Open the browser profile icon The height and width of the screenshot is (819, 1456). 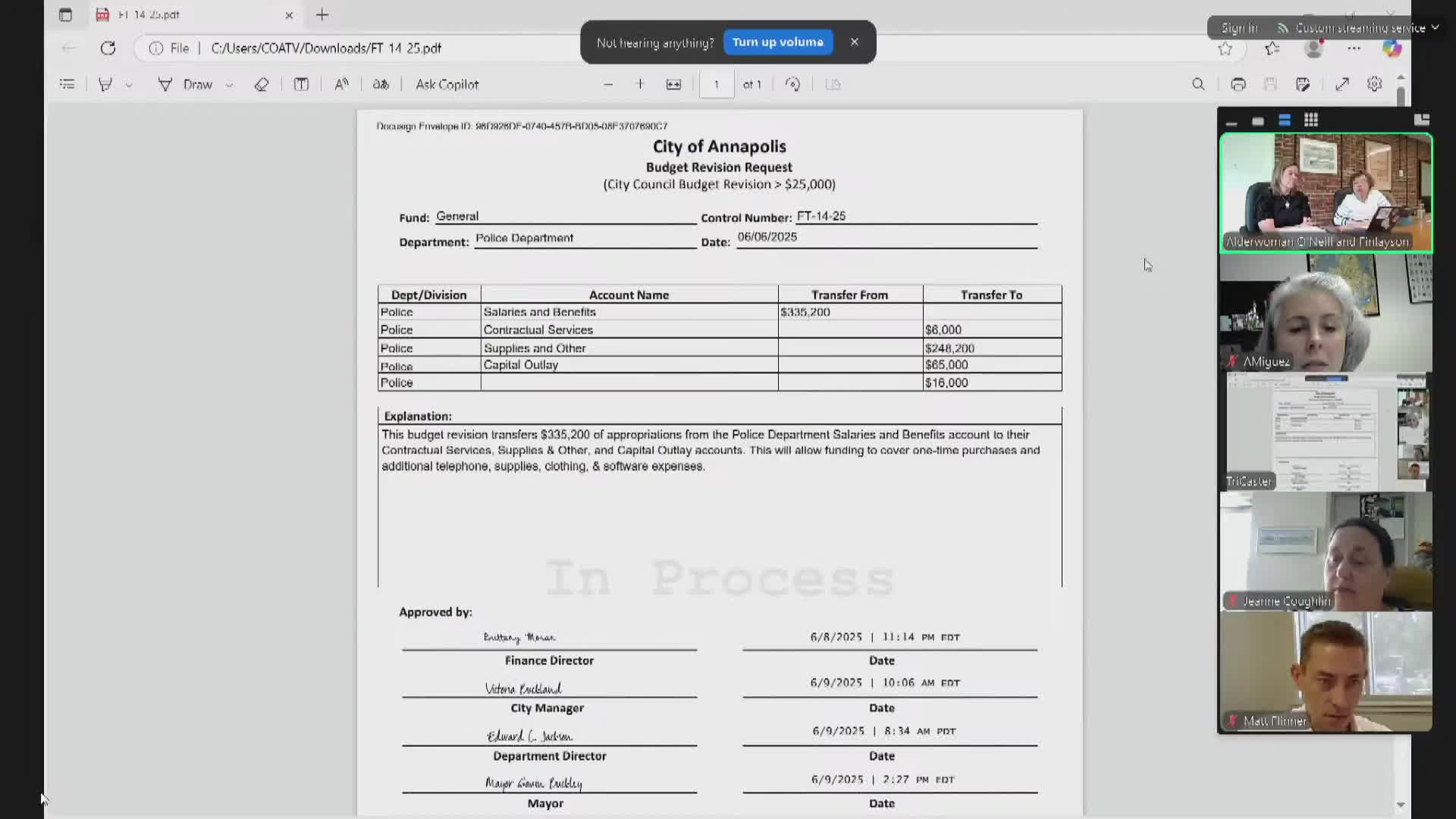(x=1313, y=49)
